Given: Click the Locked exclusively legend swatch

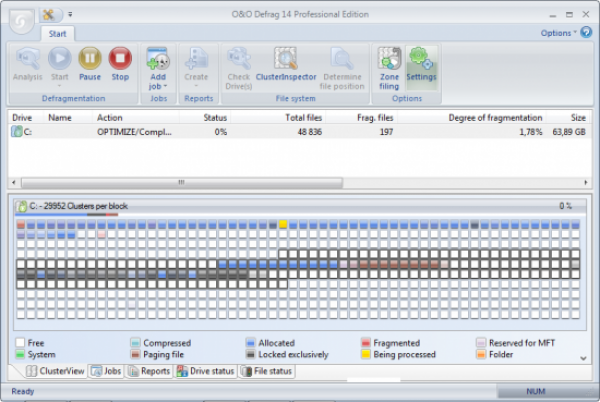Looking at the screenshot, I should (251, 354).
